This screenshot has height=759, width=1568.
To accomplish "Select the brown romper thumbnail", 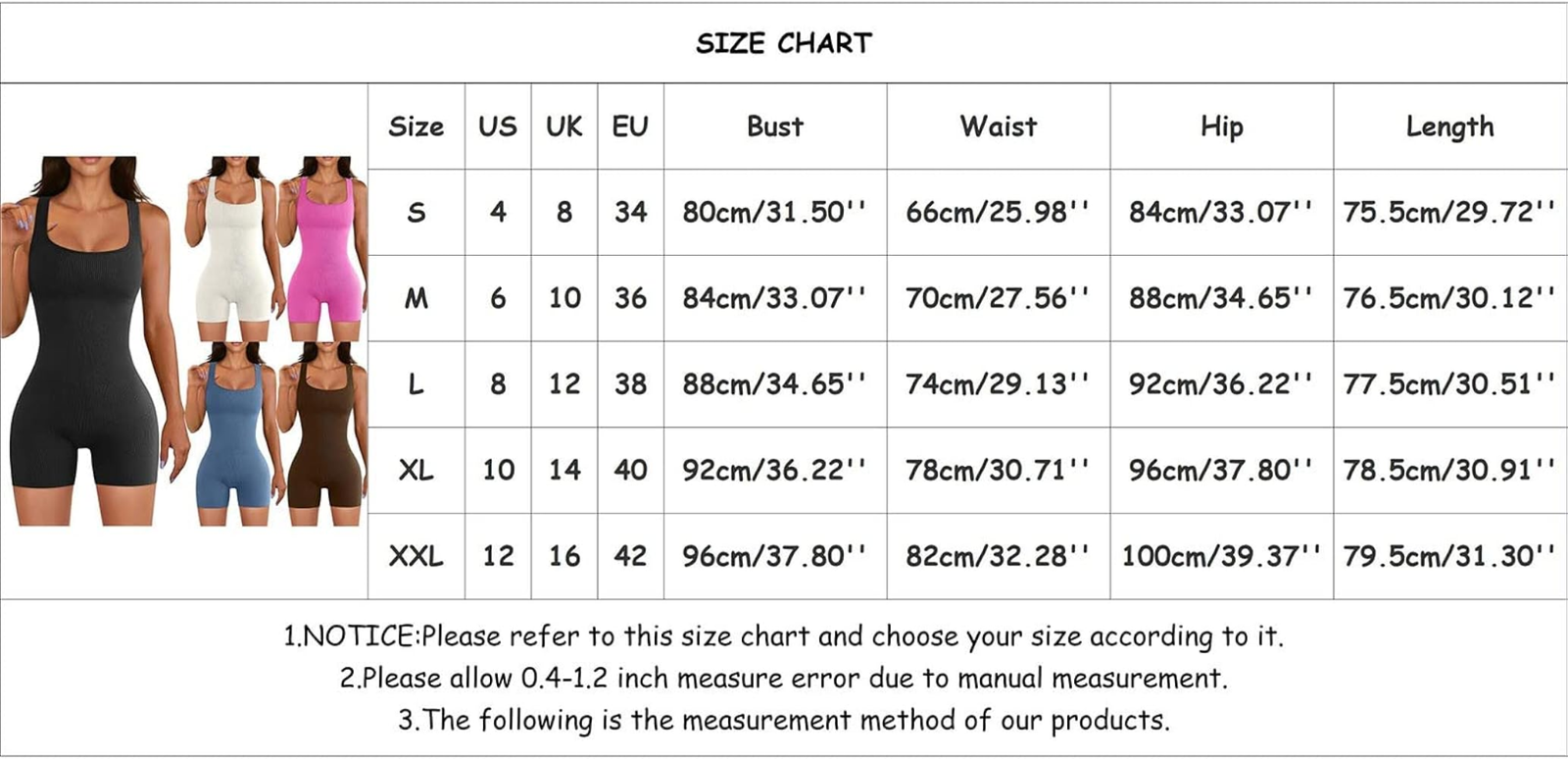I will 323,431.
